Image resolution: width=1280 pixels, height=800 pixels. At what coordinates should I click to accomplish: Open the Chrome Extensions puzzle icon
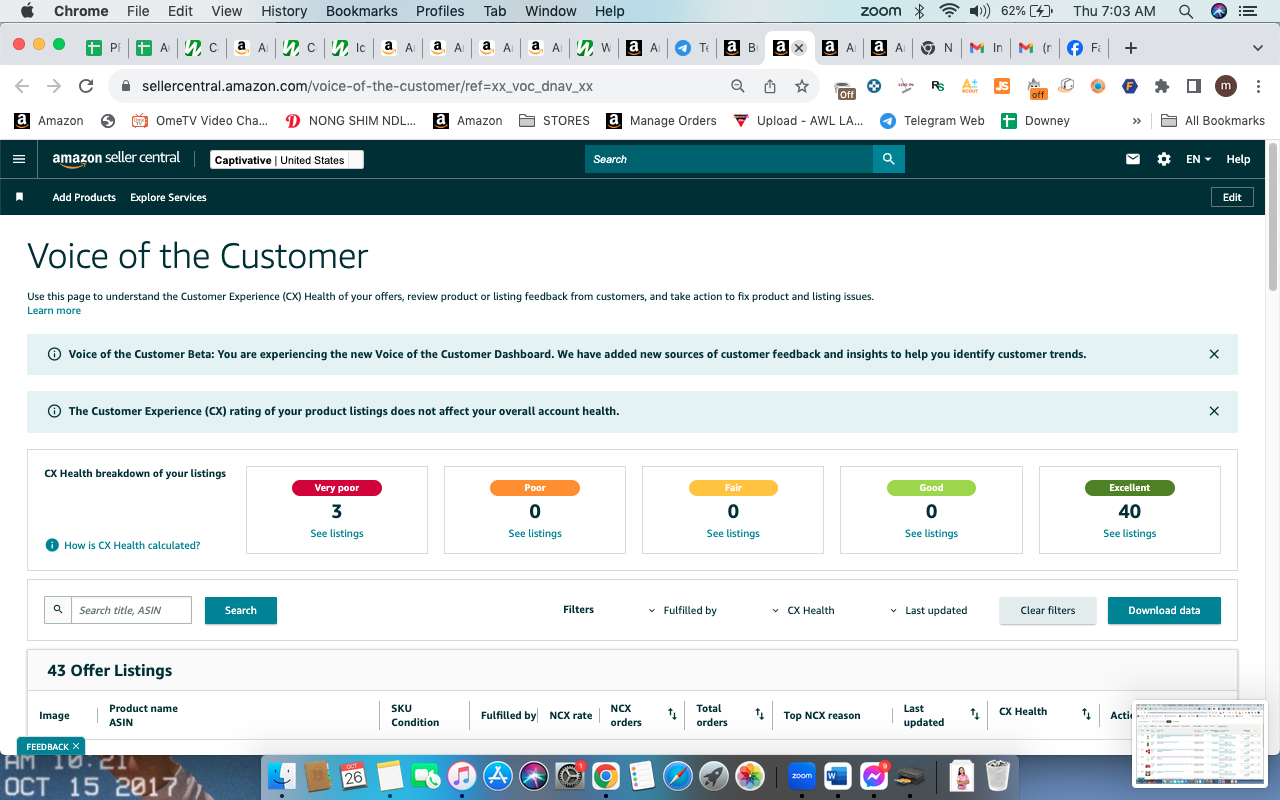1162,87
